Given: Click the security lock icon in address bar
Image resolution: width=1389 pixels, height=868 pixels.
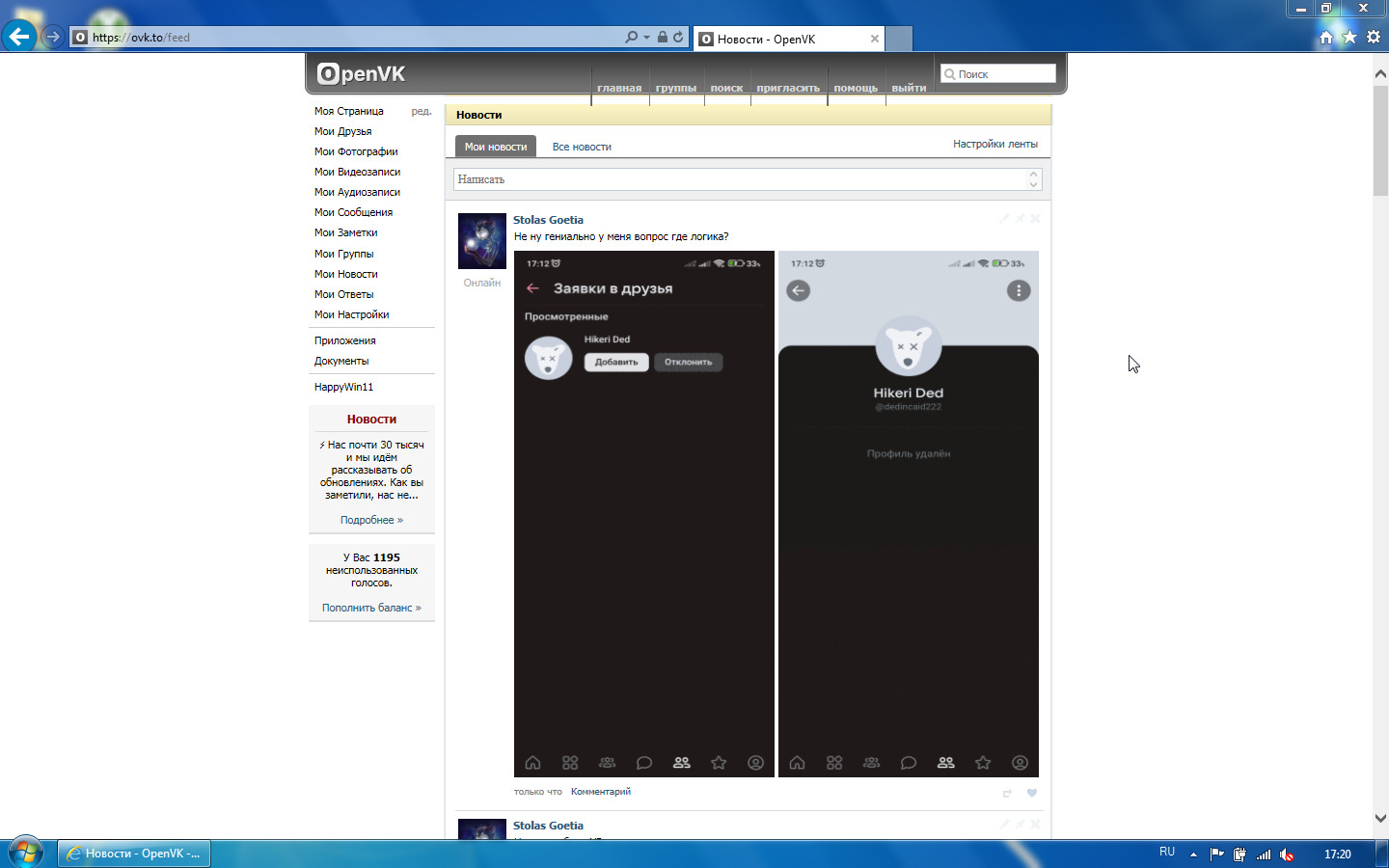Looking at the screenshot, I should (663, 37).
